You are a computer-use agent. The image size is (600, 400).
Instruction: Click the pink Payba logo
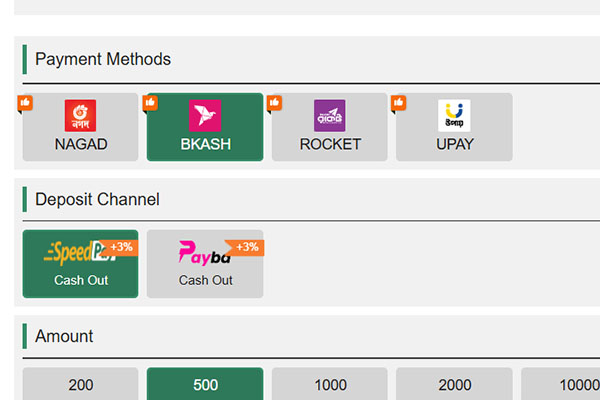pos(200,253)
